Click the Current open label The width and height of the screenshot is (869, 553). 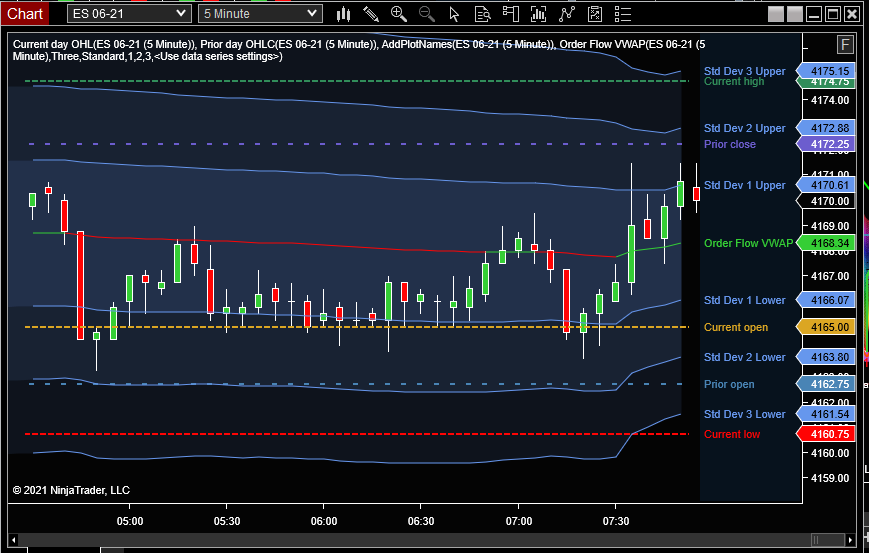coord(735,327)
